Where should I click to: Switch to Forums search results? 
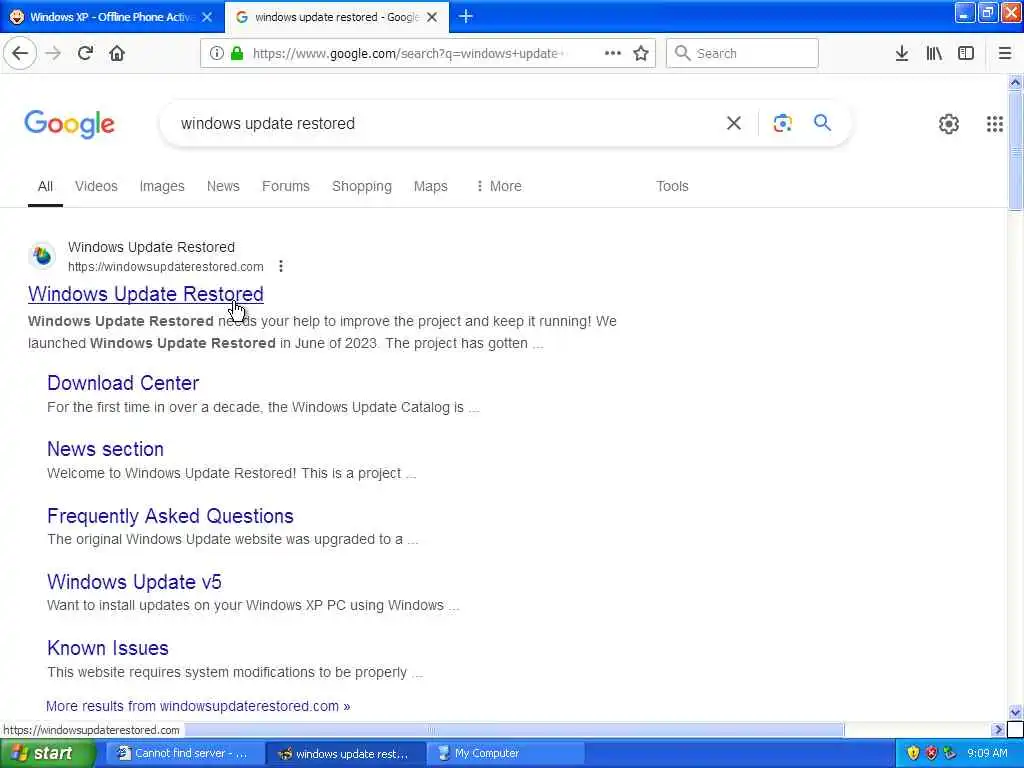point(285,186)
